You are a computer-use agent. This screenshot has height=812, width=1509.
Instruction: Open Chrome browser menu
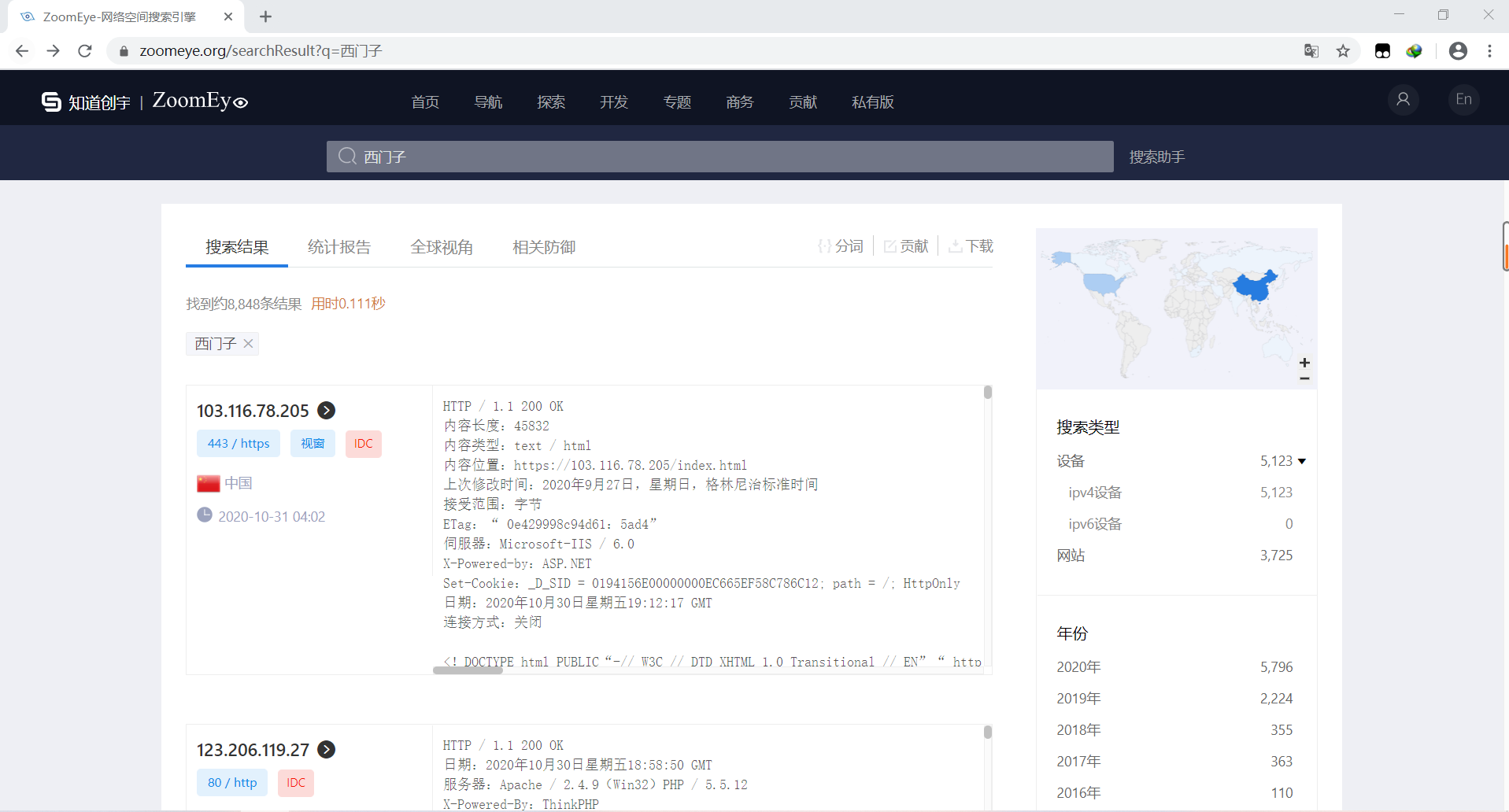(x=1489, y=50)
